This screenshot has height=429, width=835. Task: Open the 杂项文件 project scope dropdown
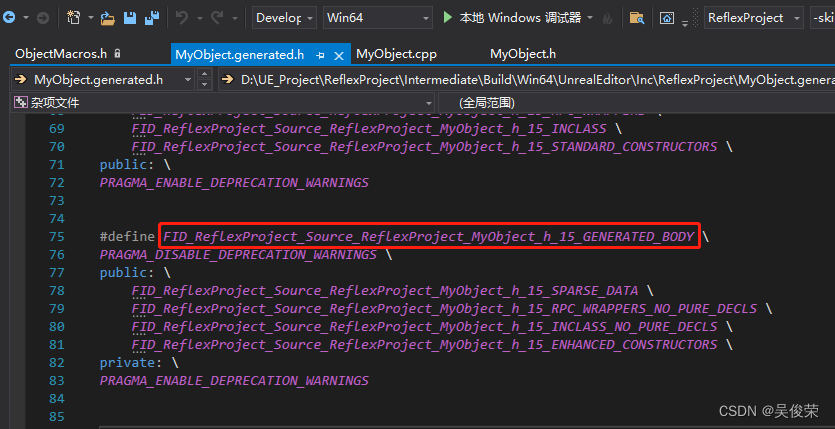pyautogui.click(x=224, y=103)
